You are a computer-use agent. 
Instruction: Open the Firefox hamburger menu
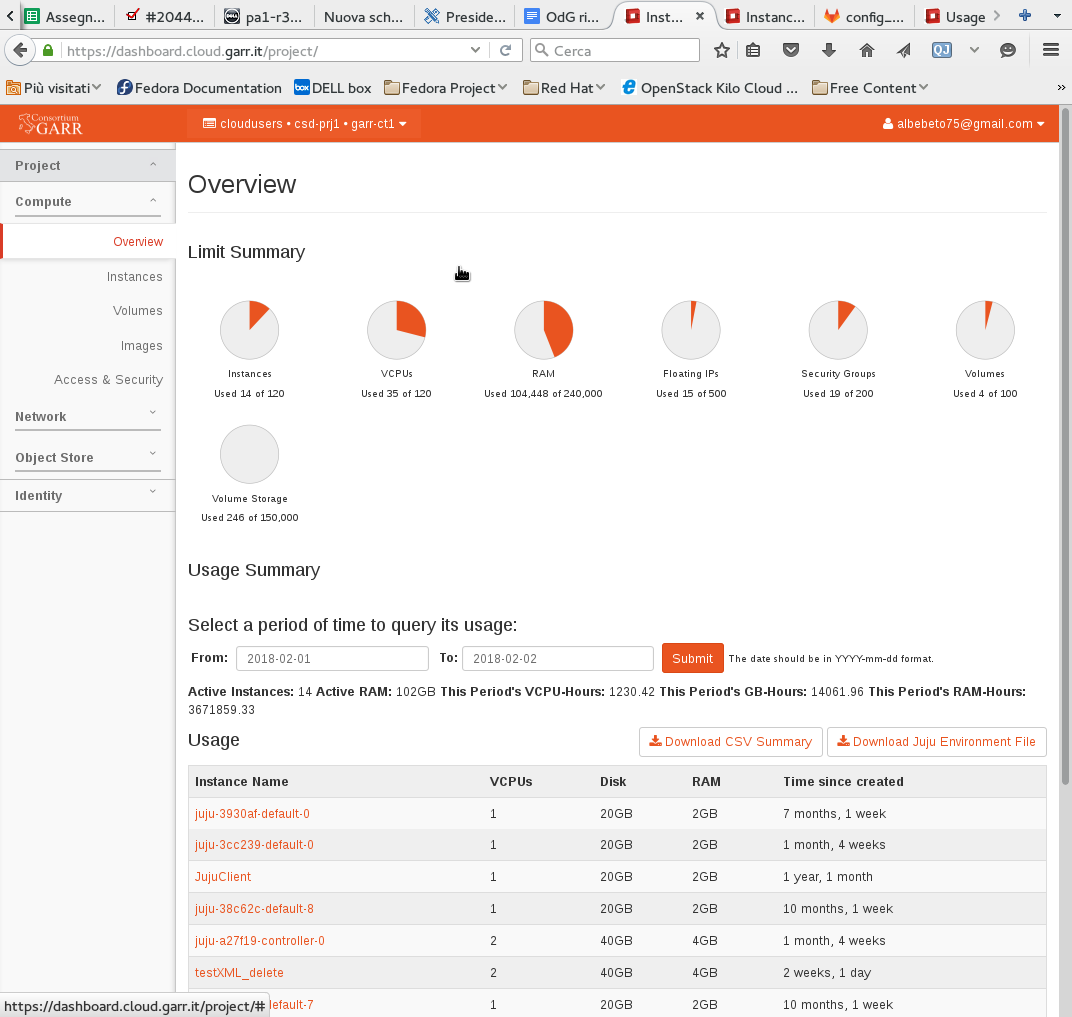(x=1050, y=50)
